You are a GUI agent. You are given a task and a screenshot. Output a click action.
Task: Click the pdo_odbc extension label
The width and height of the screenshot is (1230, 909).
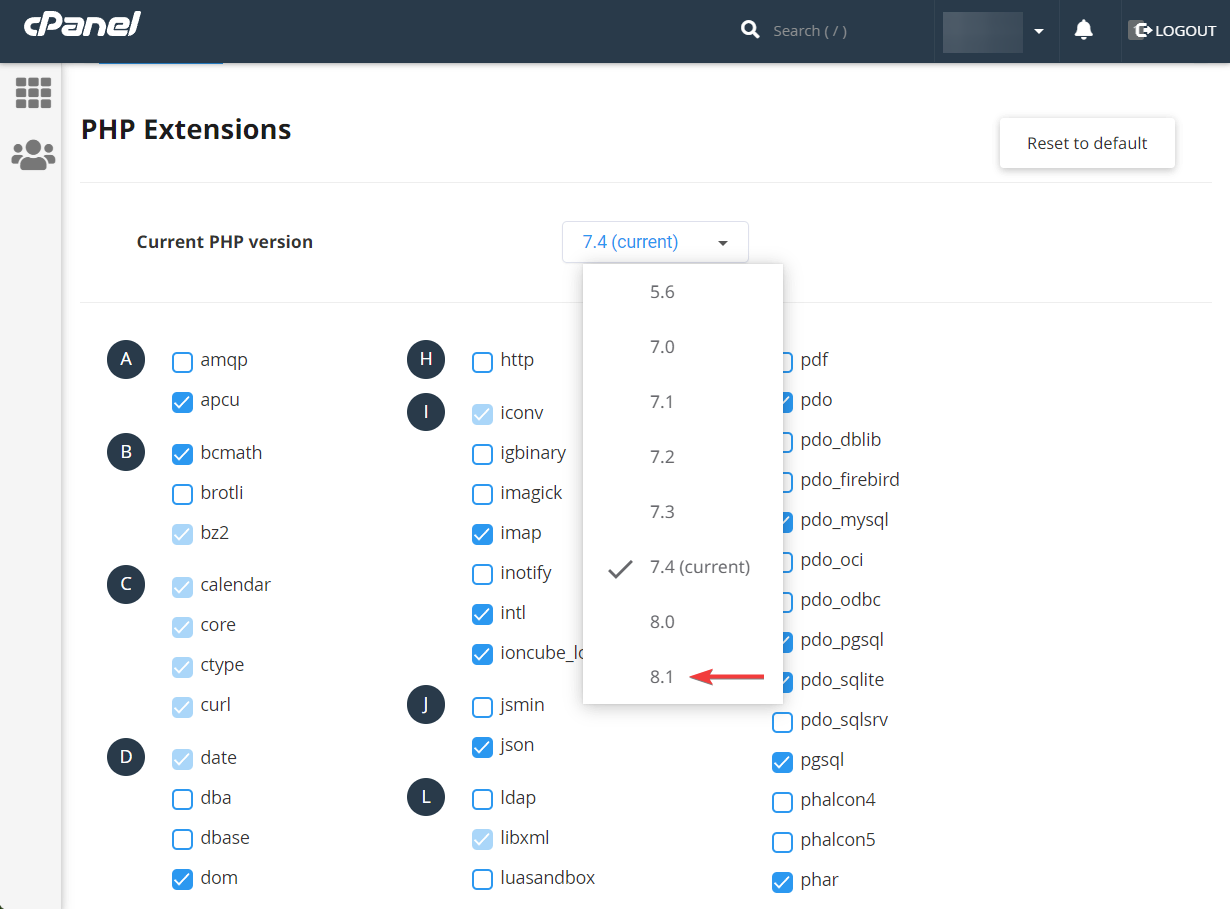tap(841, 600)
